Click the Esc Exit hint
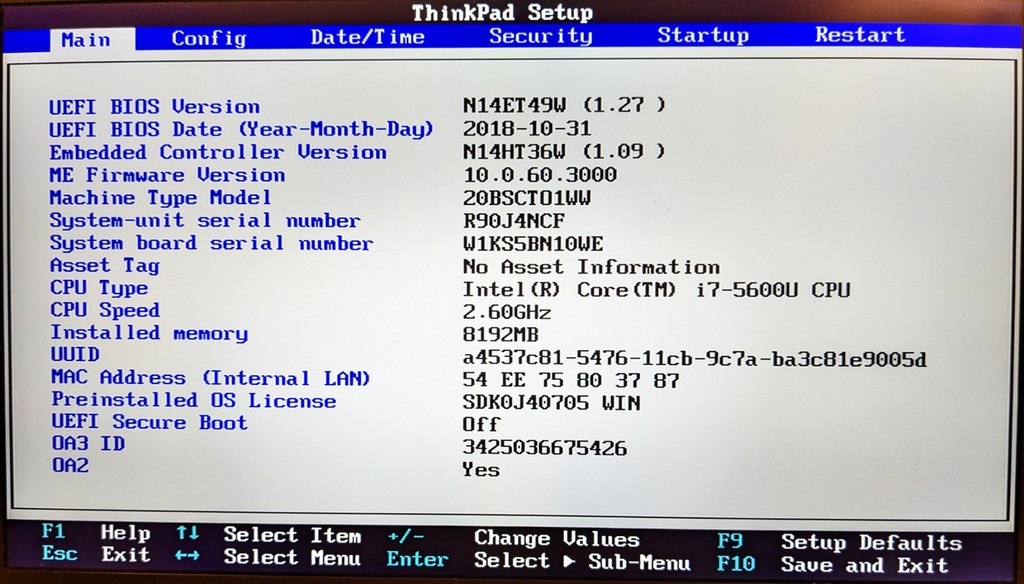 coord(97,554)
